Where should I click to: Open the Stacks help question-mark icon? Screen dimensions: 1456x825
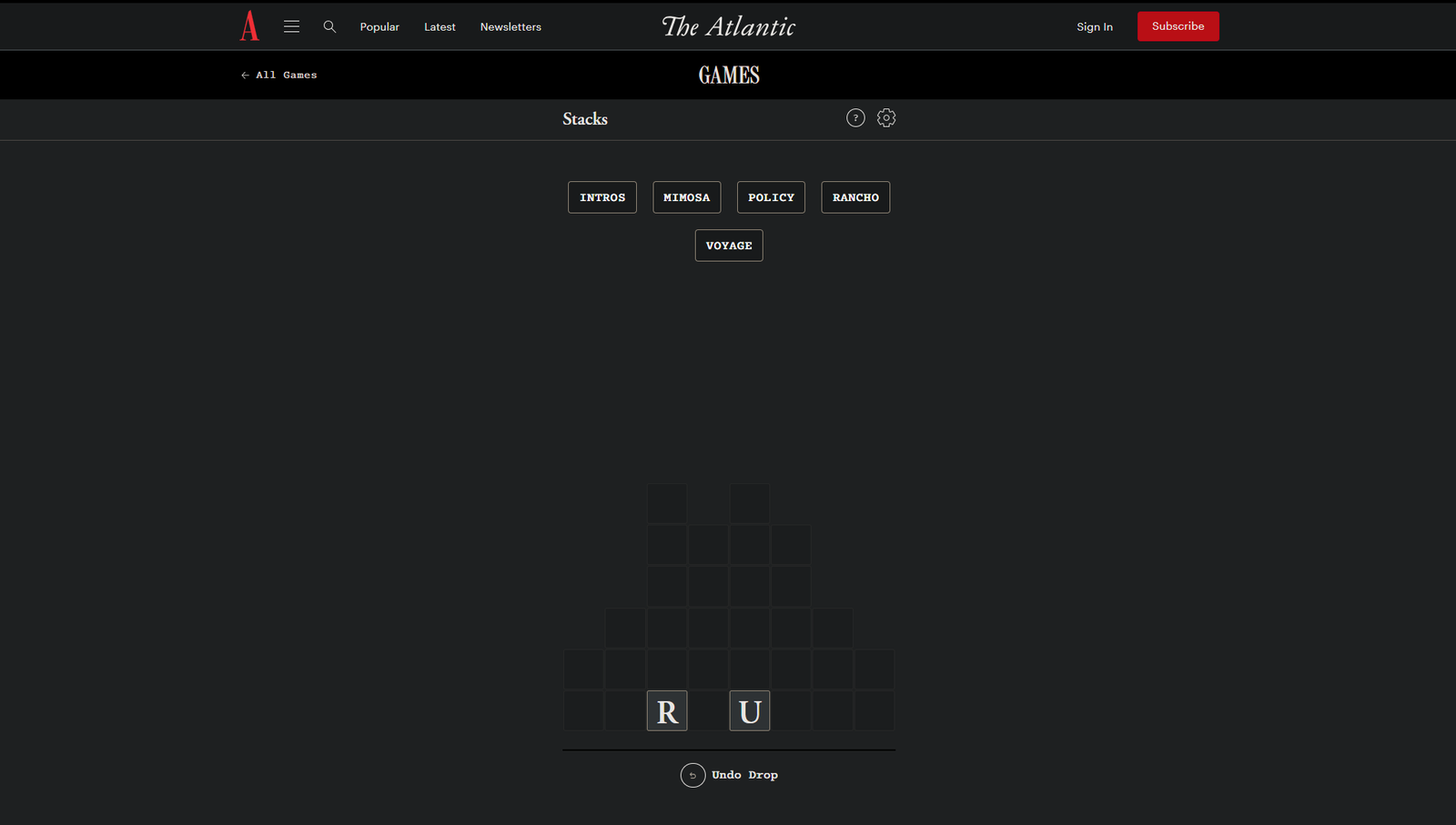(855, 117)
